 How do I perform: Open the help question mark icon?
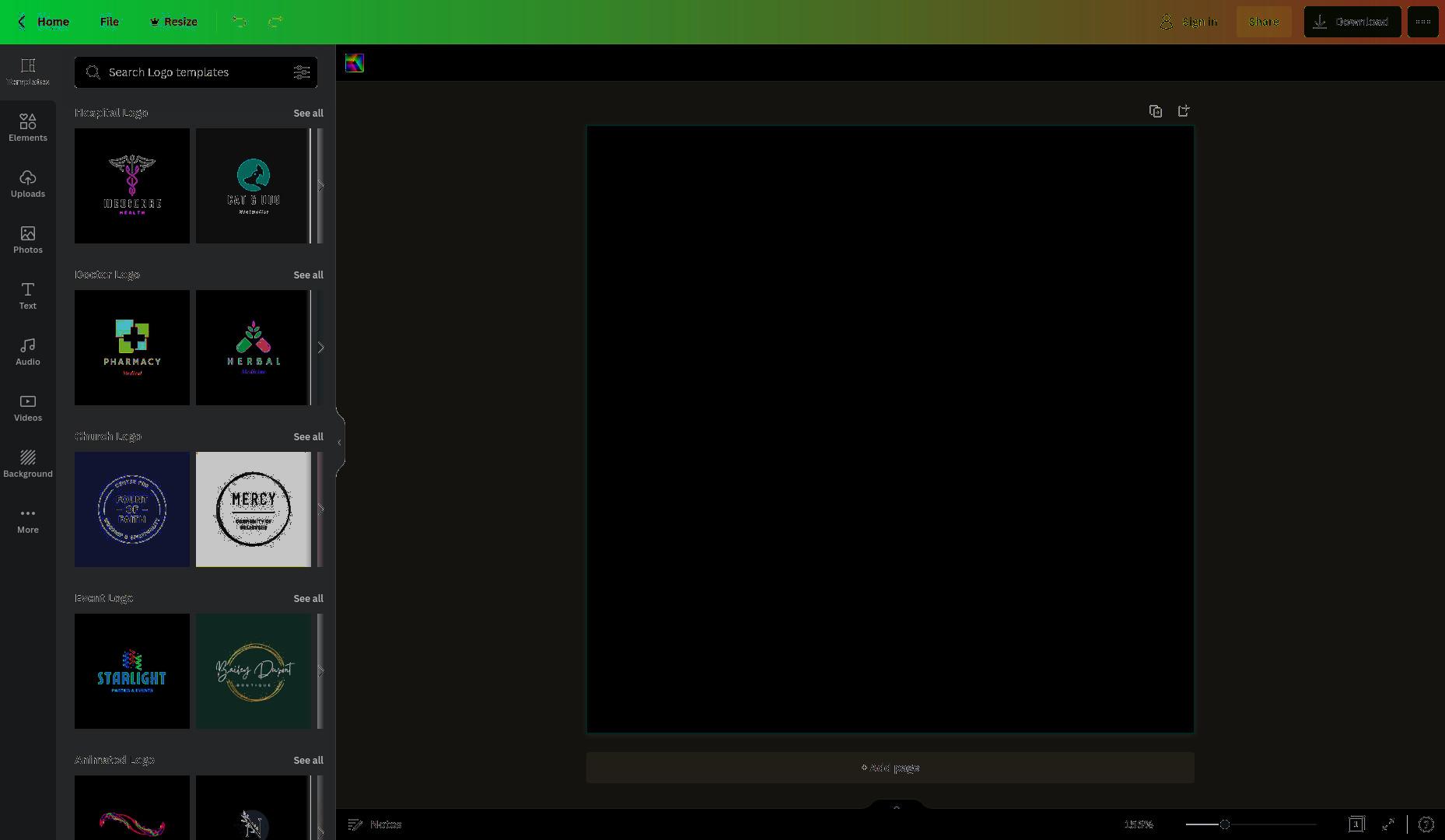point(1426,824)
